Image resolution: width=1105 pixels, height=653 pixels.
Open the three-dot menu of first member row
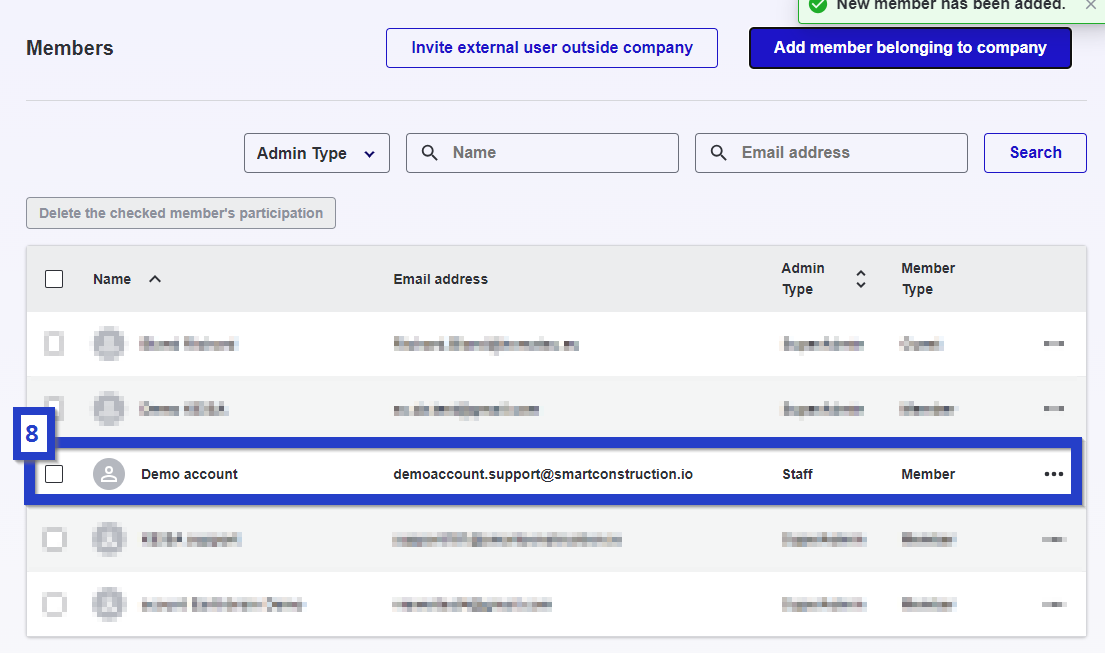click(1053, 344)
